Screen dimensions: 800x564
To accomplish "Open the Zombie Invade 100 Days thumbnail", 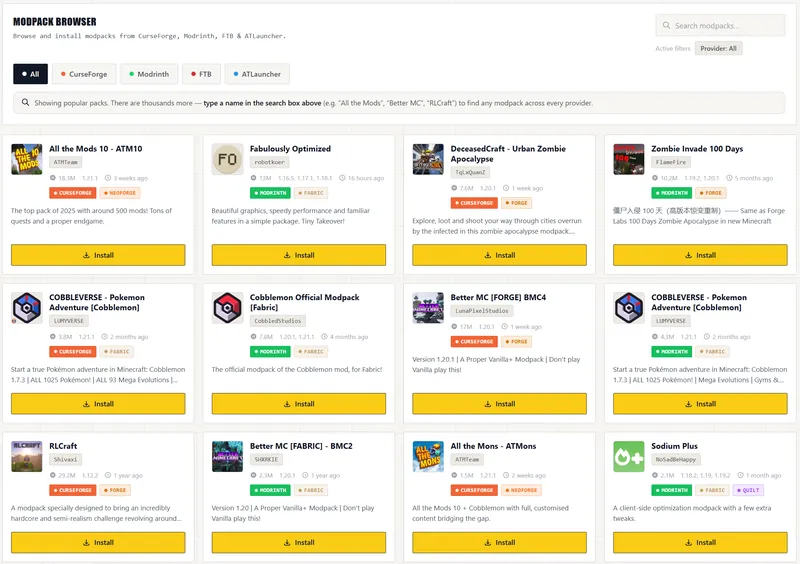I will 629,159.
